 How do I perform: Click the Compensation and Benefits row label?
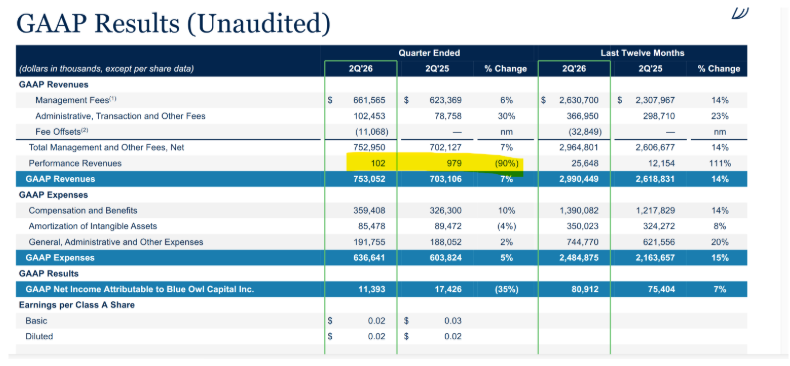[x=83, y=210]
